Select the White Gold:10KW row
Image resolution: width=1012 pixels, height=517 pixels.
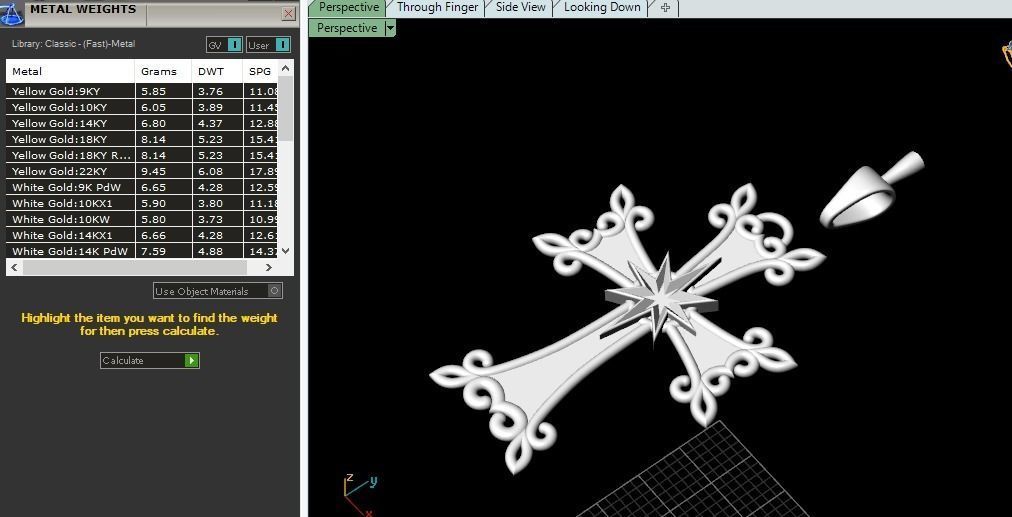(x=142, y=219)
